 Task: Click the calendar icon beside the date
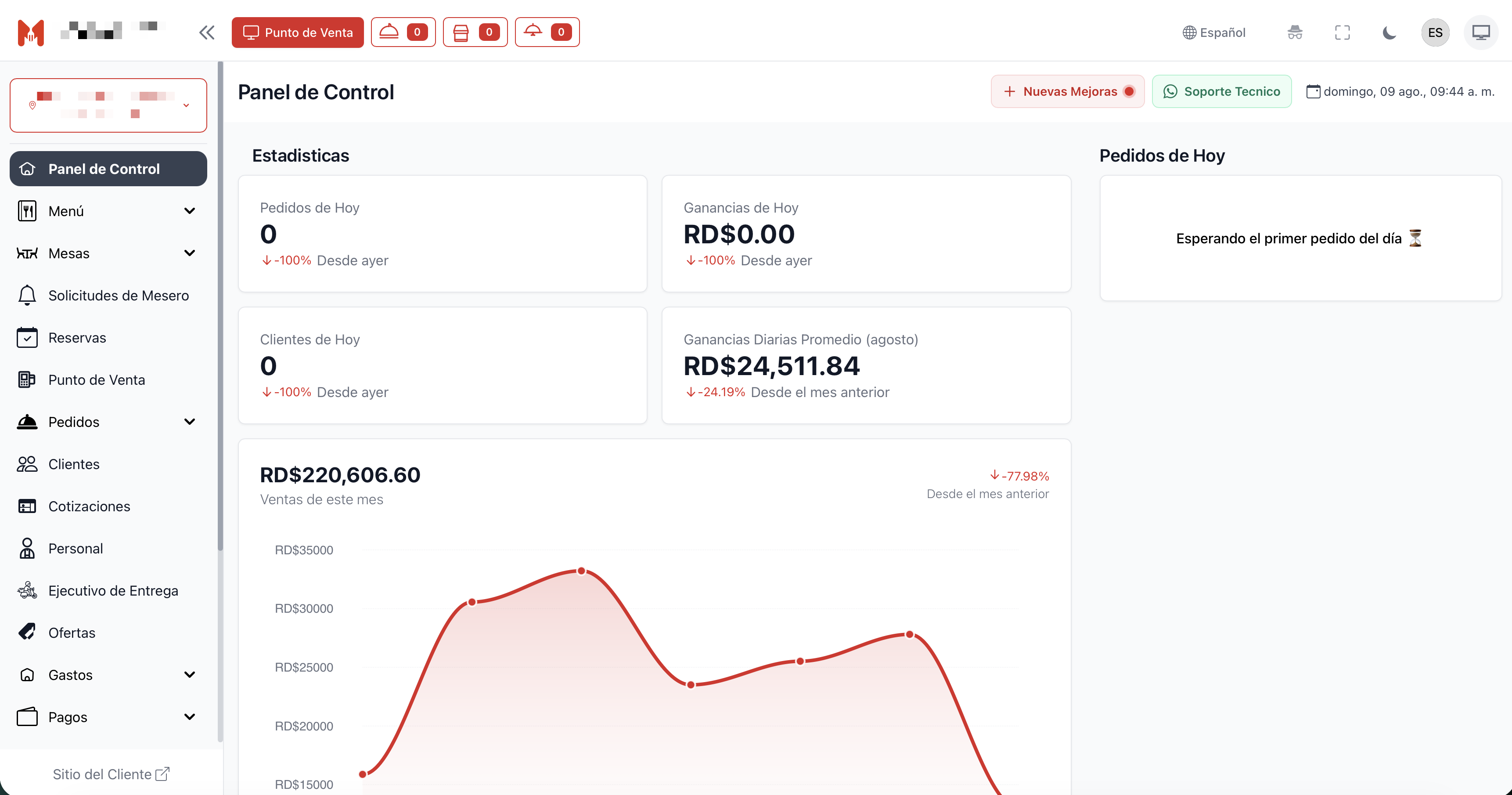coord(1313,92)
